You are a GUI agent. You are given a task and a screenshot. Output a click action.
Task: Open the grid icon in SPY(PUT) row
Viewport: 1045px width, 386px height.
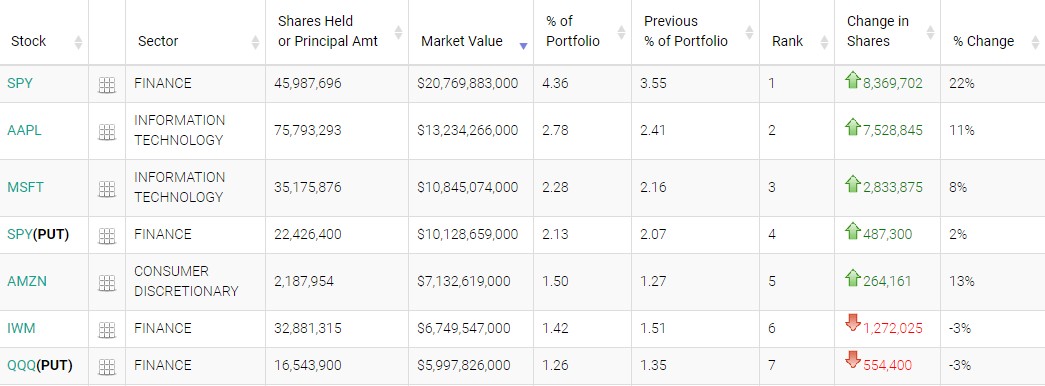[107, 235]
